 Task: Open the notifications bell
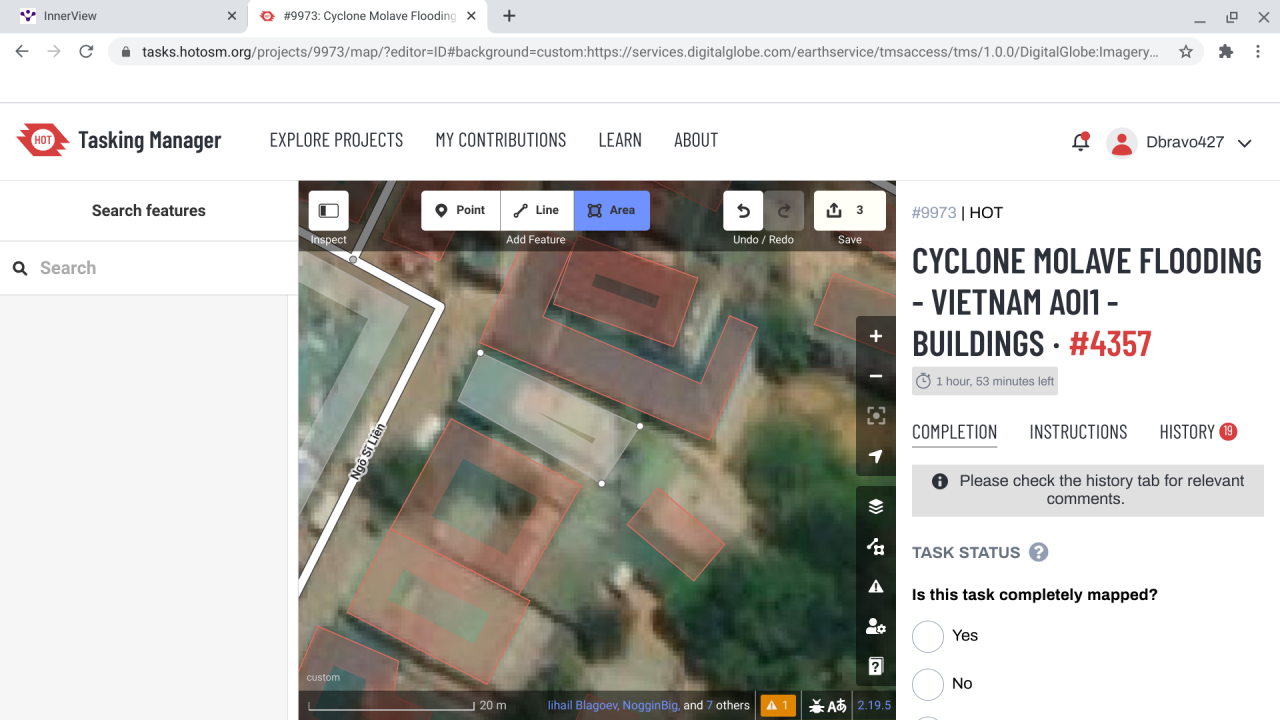pos(1080,142)
